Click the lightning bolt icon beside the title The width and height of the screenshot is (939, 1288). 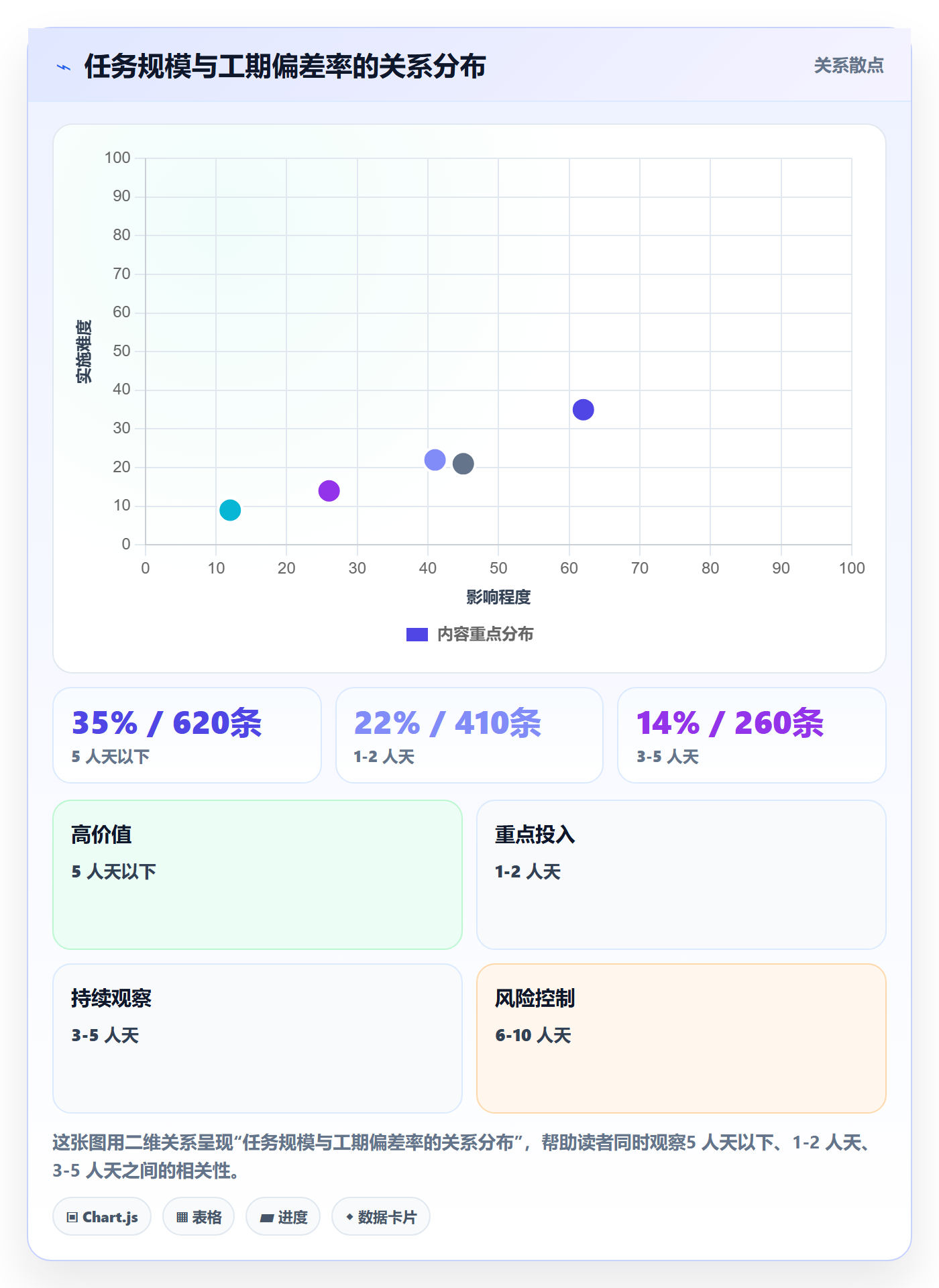(x=64, y=67)
